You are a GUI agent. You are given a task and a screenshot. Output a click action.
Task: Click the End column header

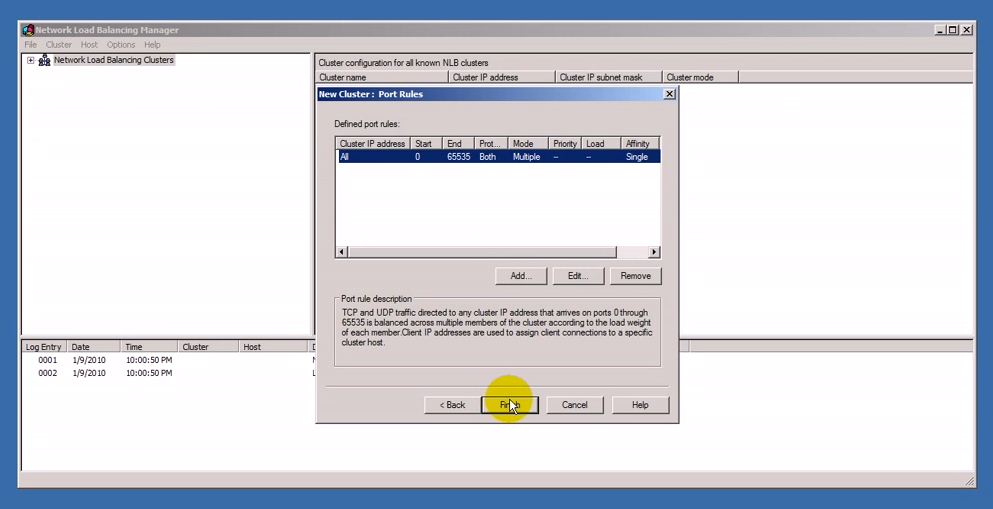coord(458,144)
